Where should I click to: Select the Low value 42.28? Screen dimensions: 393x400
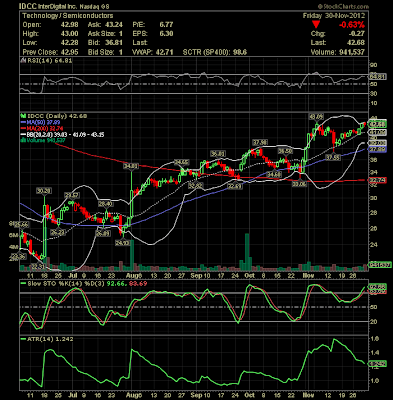point(70,43)
